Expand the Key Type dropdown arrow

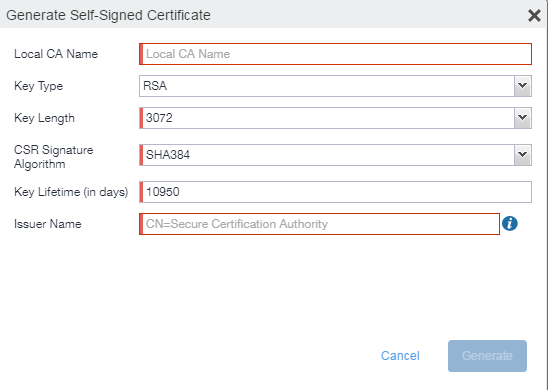point(522,86)
